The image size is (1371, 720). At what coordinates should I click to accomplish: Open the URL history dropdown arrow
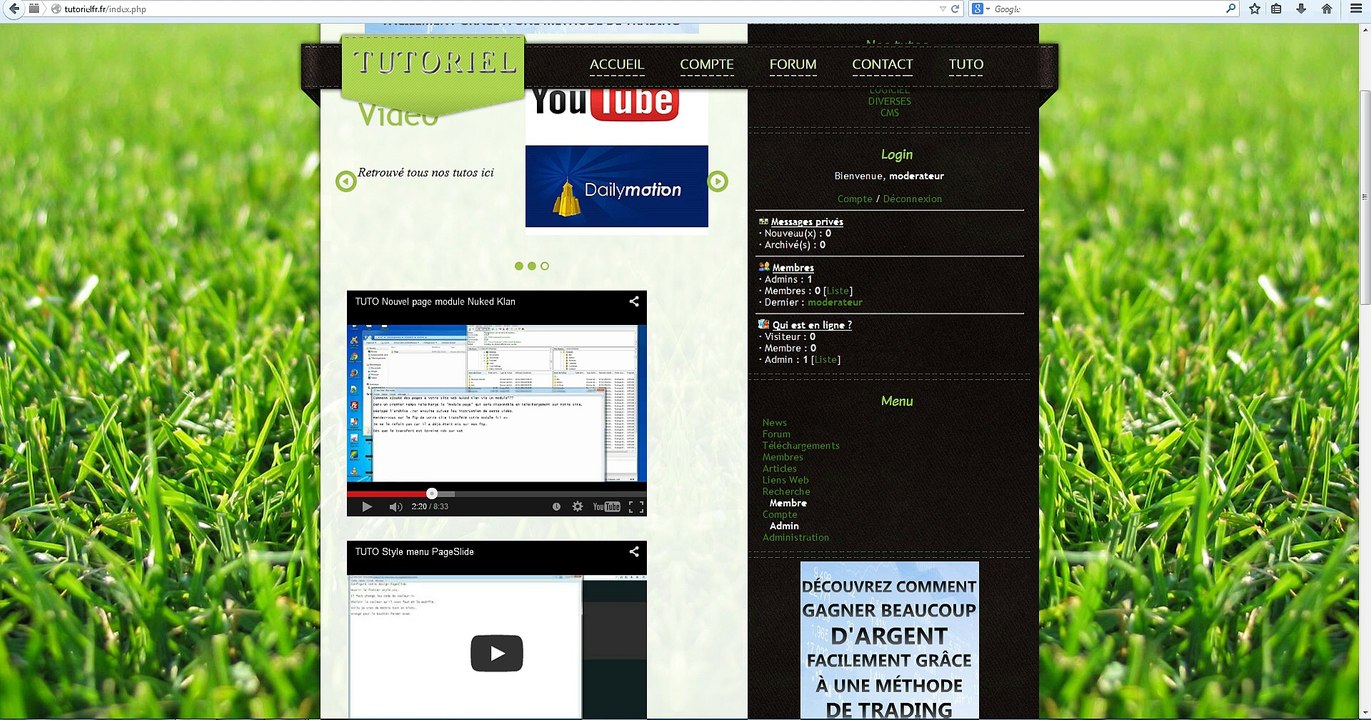click(943, 8)
